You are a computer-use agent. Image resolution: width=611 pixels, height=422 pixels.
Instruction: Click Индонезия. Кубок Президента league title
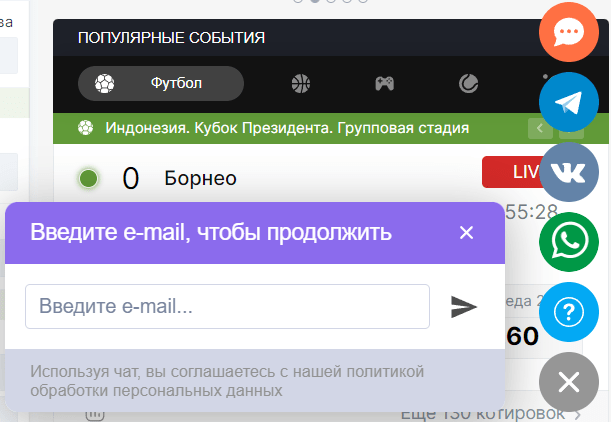pos(287,128)
